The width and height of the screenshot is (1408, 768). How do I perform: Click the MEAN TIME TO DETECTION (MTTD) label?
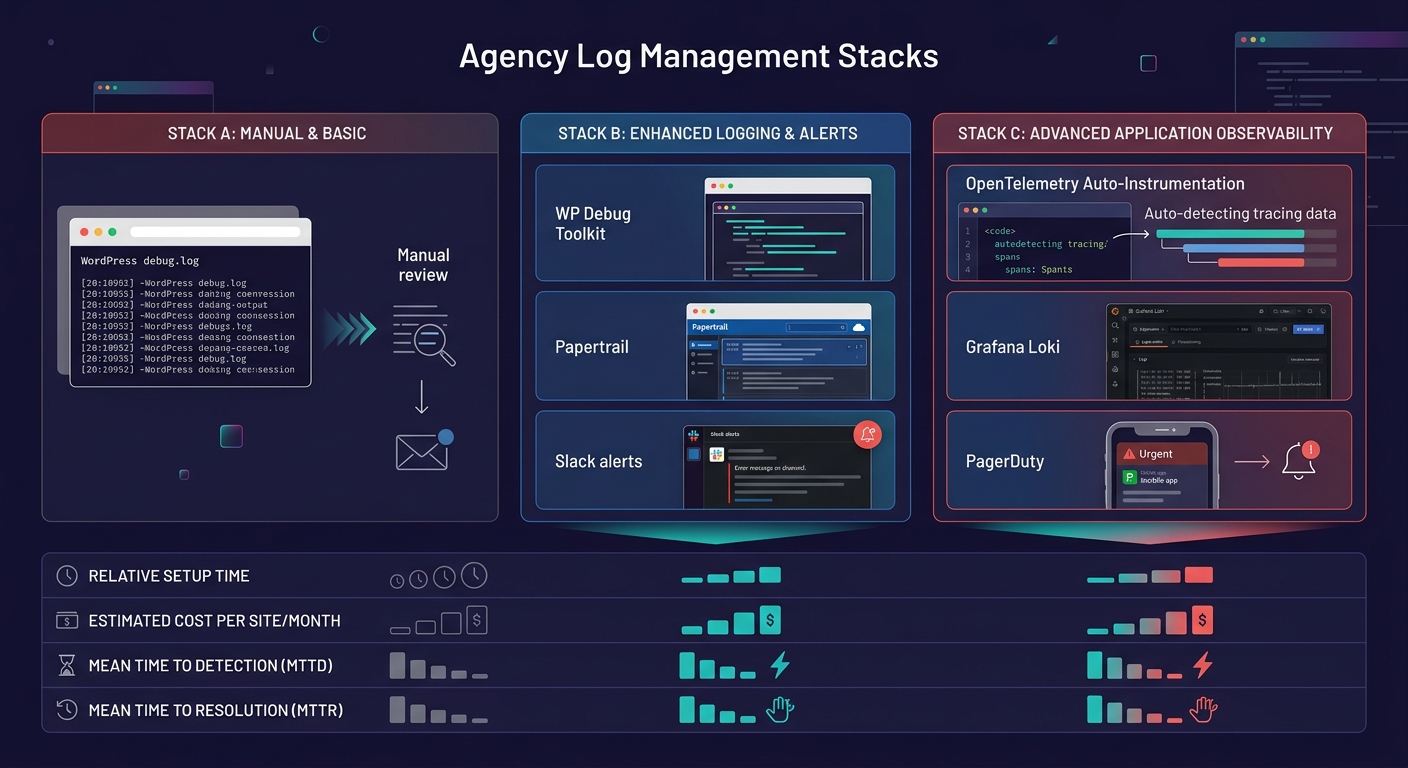(x=210, y=665)
